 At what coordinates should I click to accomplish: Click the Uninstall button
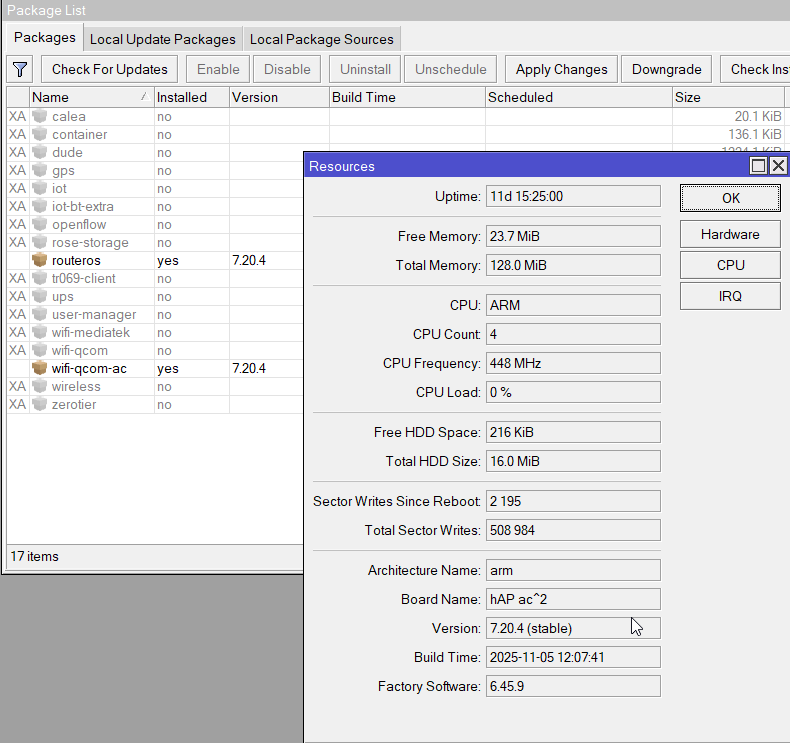point(365,69)
